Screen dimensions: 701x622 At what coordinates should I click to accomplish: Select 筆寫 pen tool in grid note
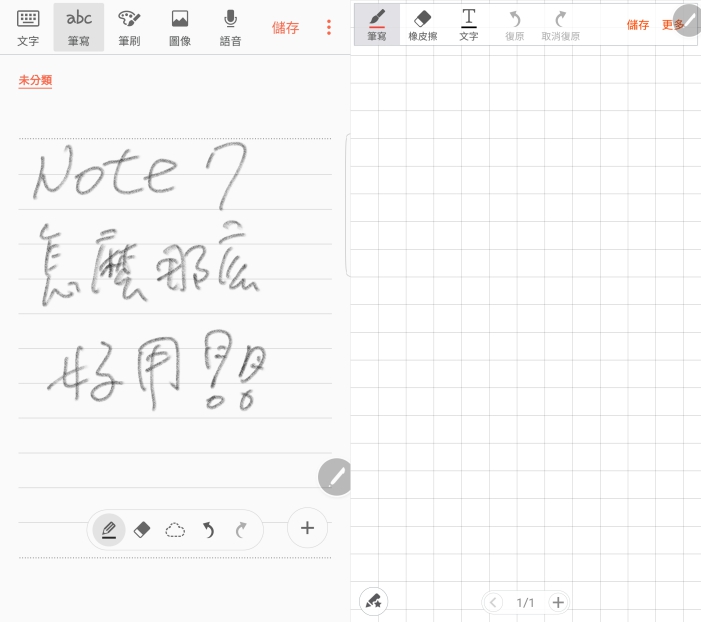pyautogui.click(x=377, y=25)
